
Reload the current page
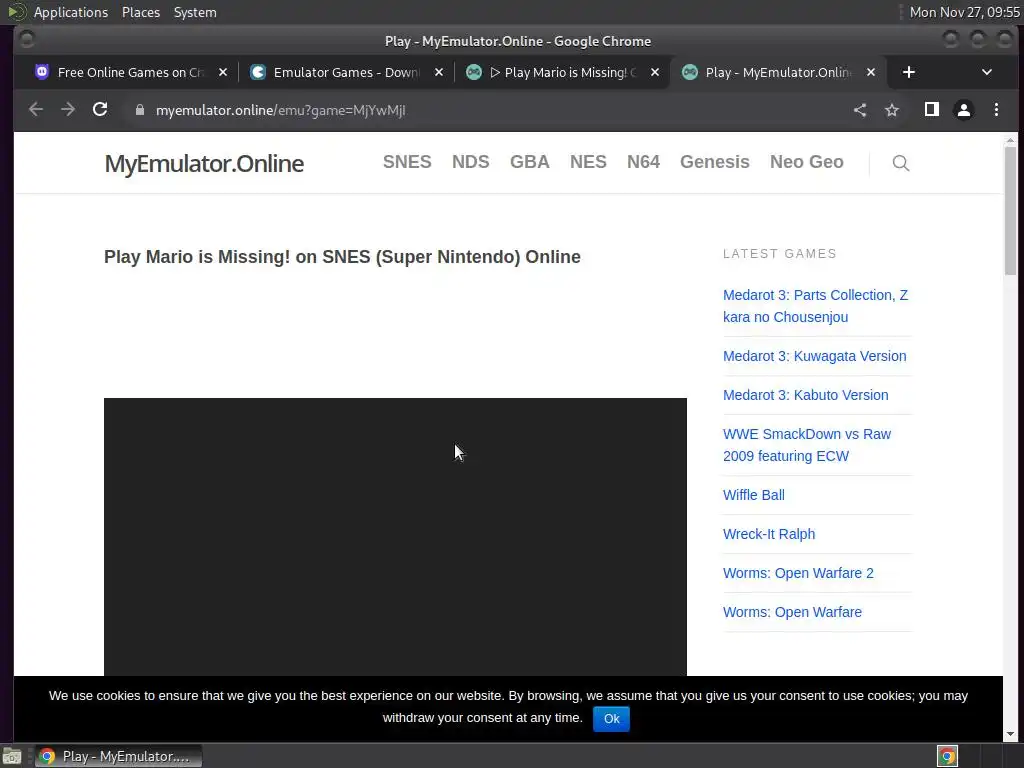pyautogui.click(x=100, y=110)
